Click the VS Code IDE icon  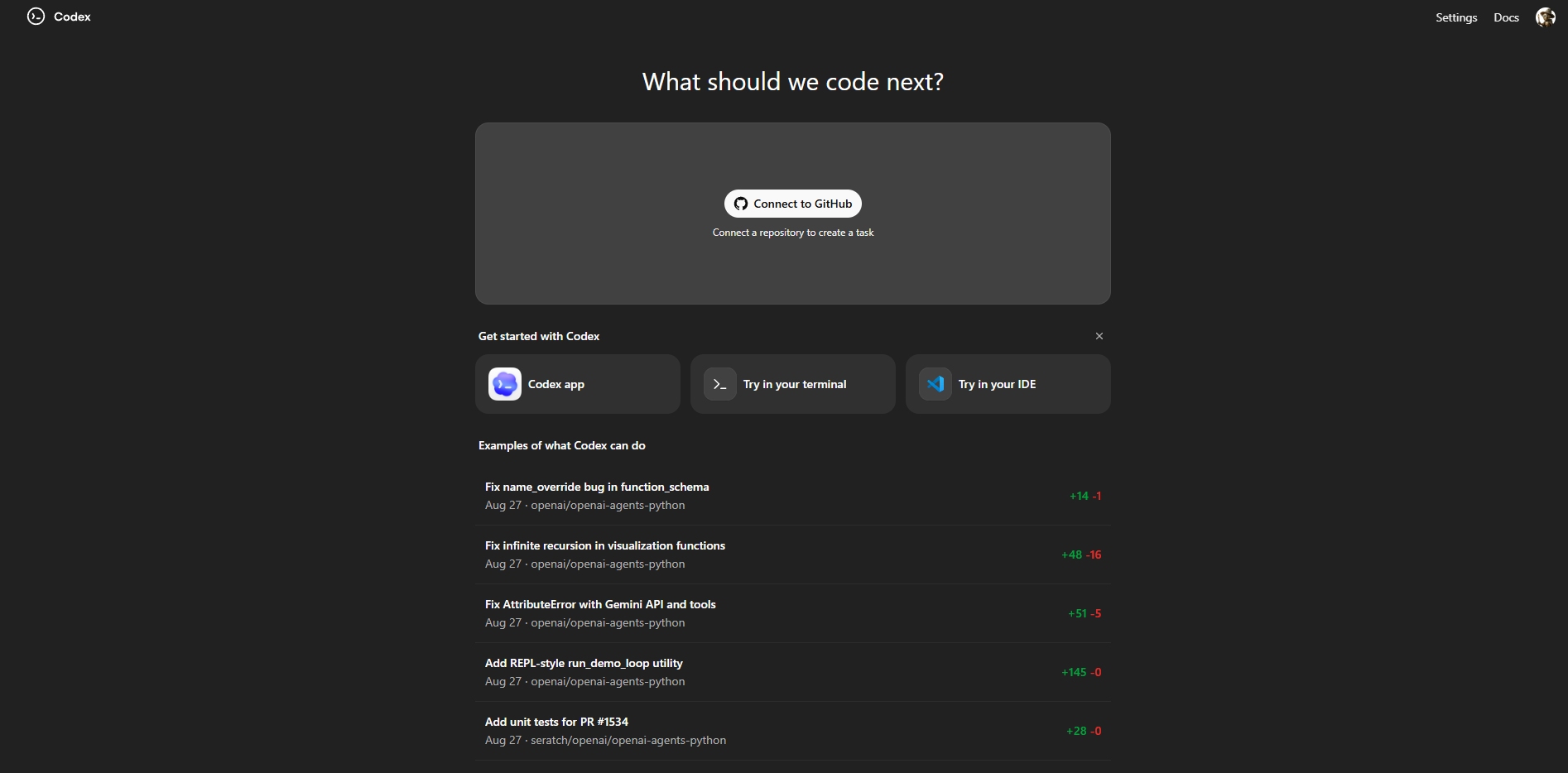coord(936,384)
